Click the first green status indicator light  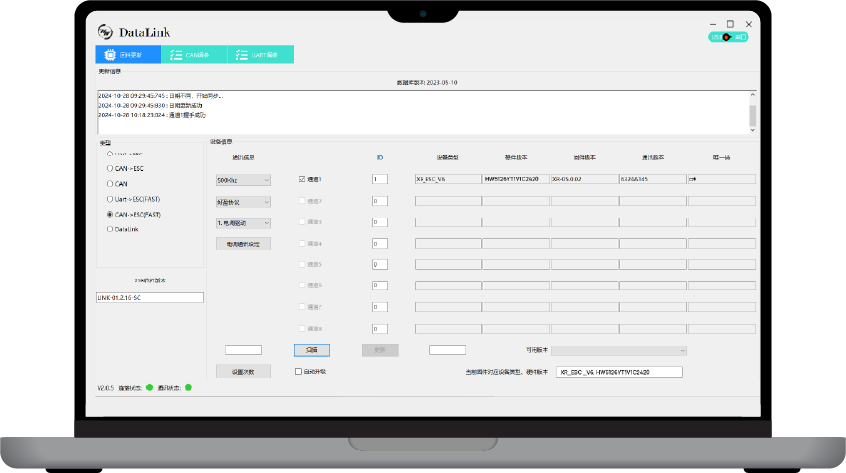pyautogui.click(x=150, y=387)
